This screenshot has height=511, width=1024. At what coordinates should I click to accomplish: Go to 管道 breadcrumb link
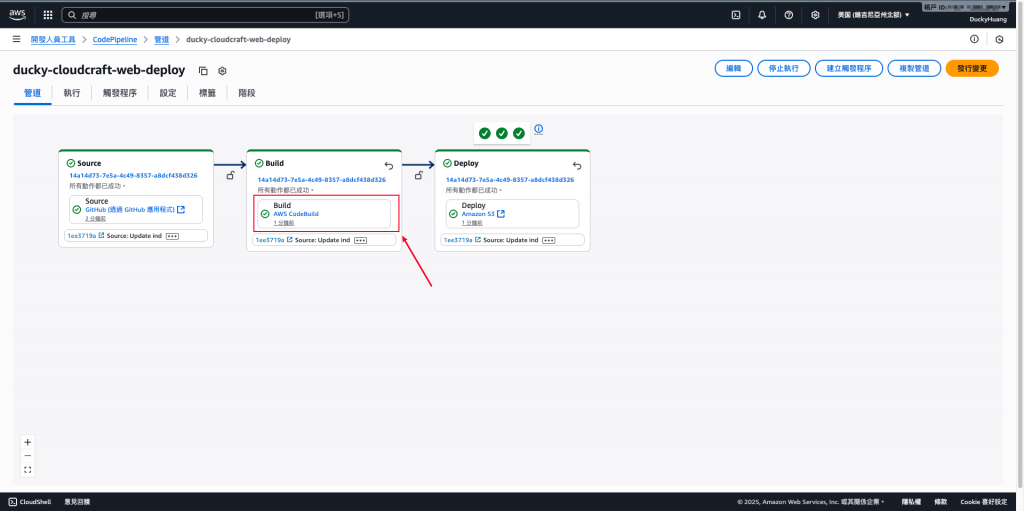coord(161,39)
